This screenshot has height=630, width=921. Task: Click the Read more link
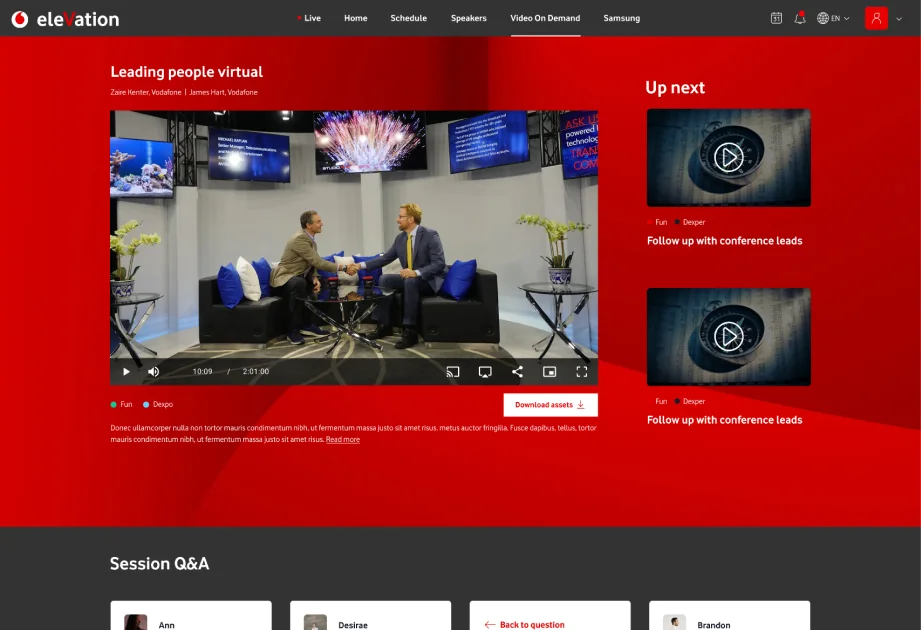pos(342,439)
